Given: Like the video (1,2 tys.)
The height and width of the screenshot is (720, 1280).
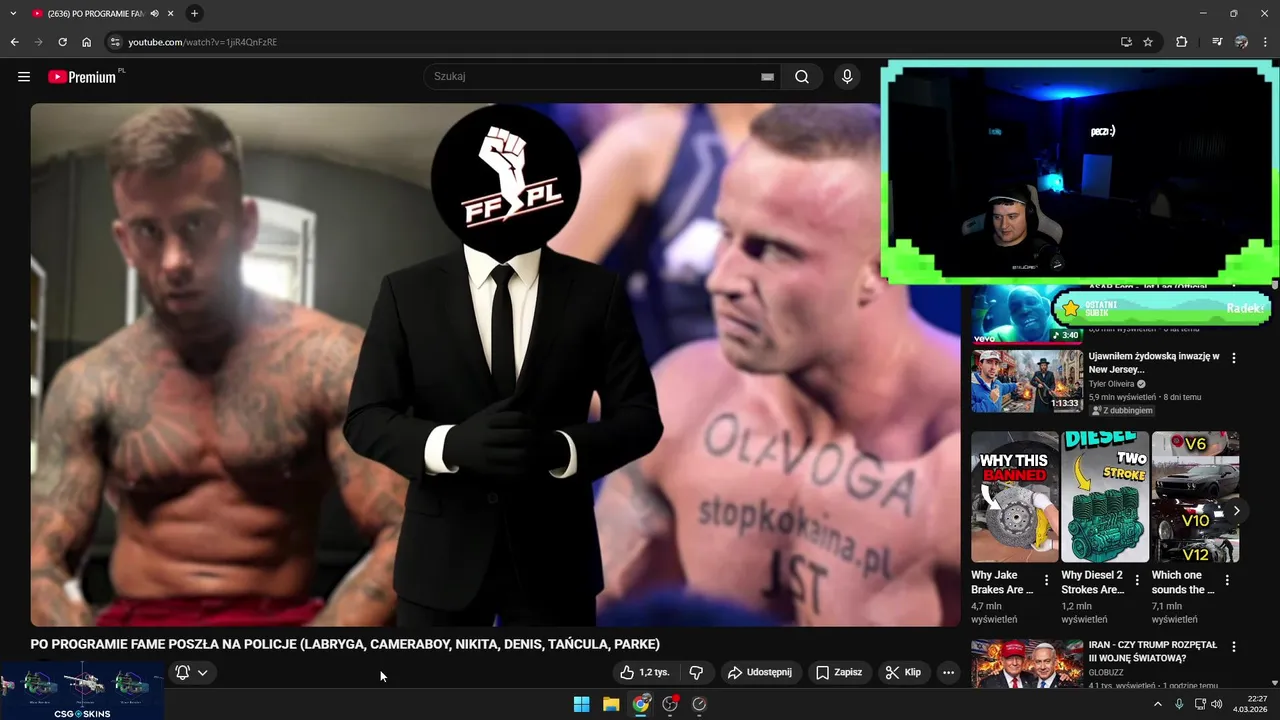Looking at the screenshot, I should pos(645,673).
